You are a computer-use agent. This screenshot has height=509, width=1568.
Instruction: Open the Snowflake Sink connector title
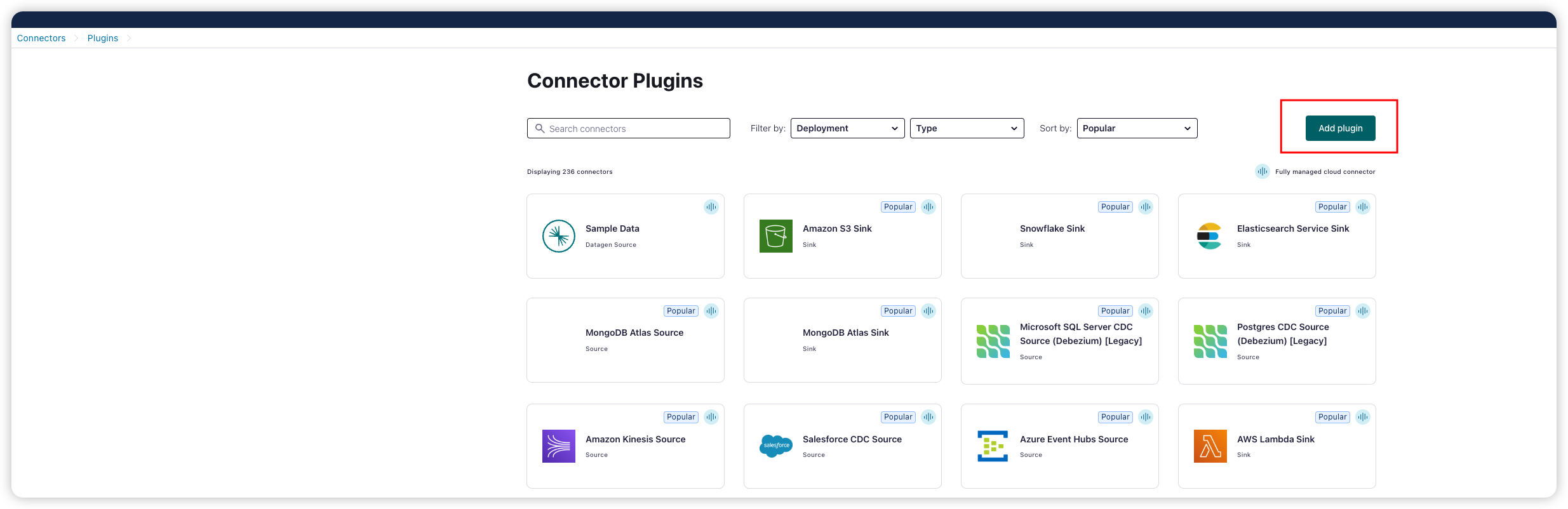pos(1052,228)
